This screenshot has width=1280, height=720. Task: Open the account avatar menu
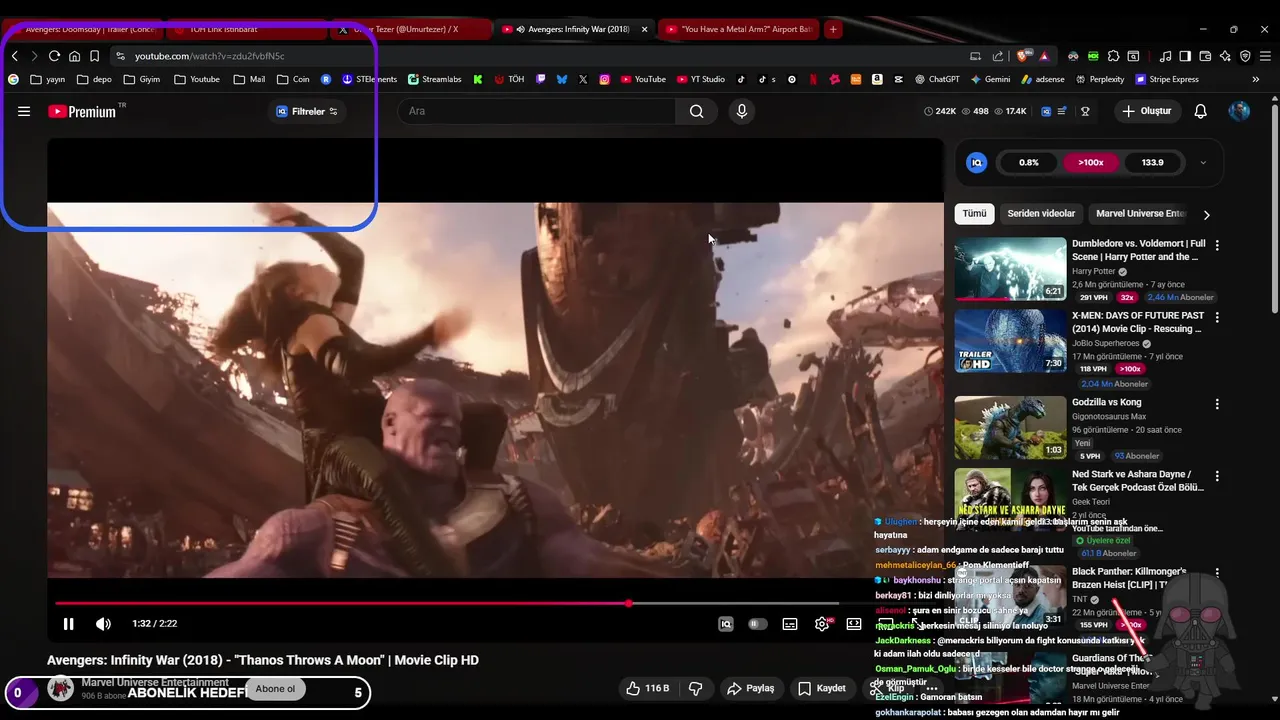tap(1239, 111)
